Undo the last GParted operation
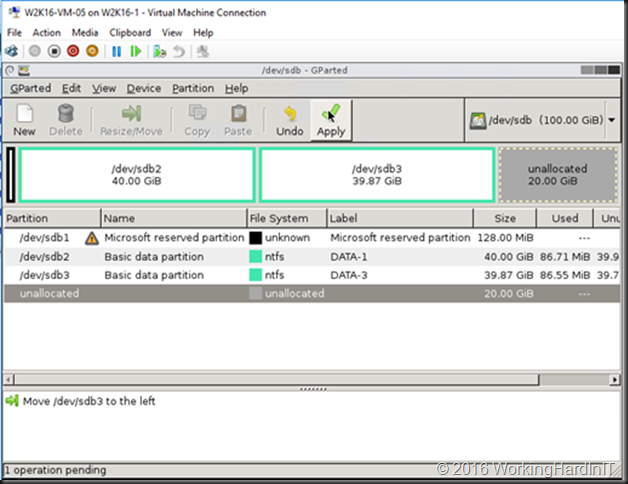 click(290, 120)
